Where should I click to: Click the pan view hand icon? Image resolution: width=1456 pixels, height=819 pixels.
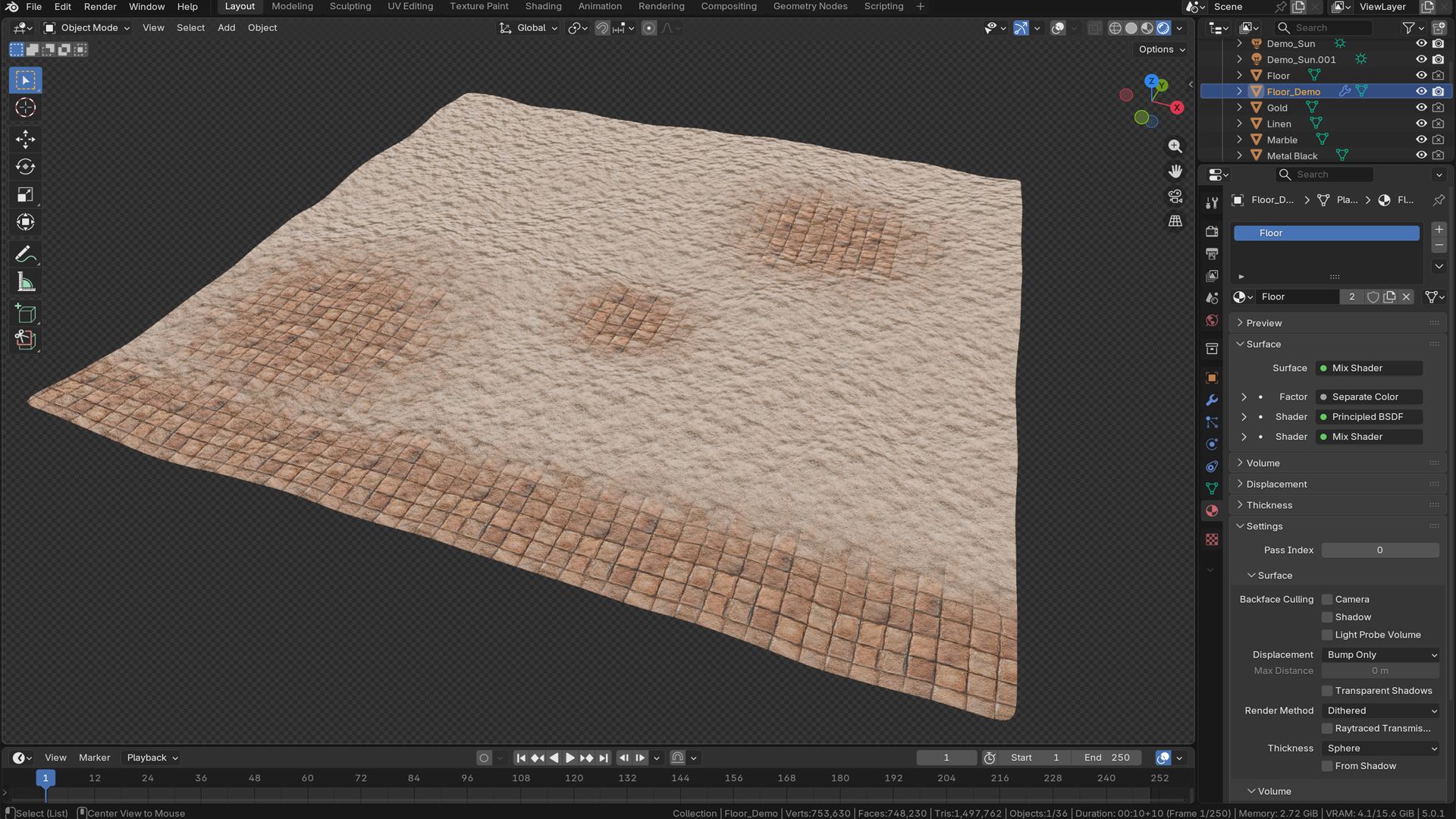click(1175, 171)
